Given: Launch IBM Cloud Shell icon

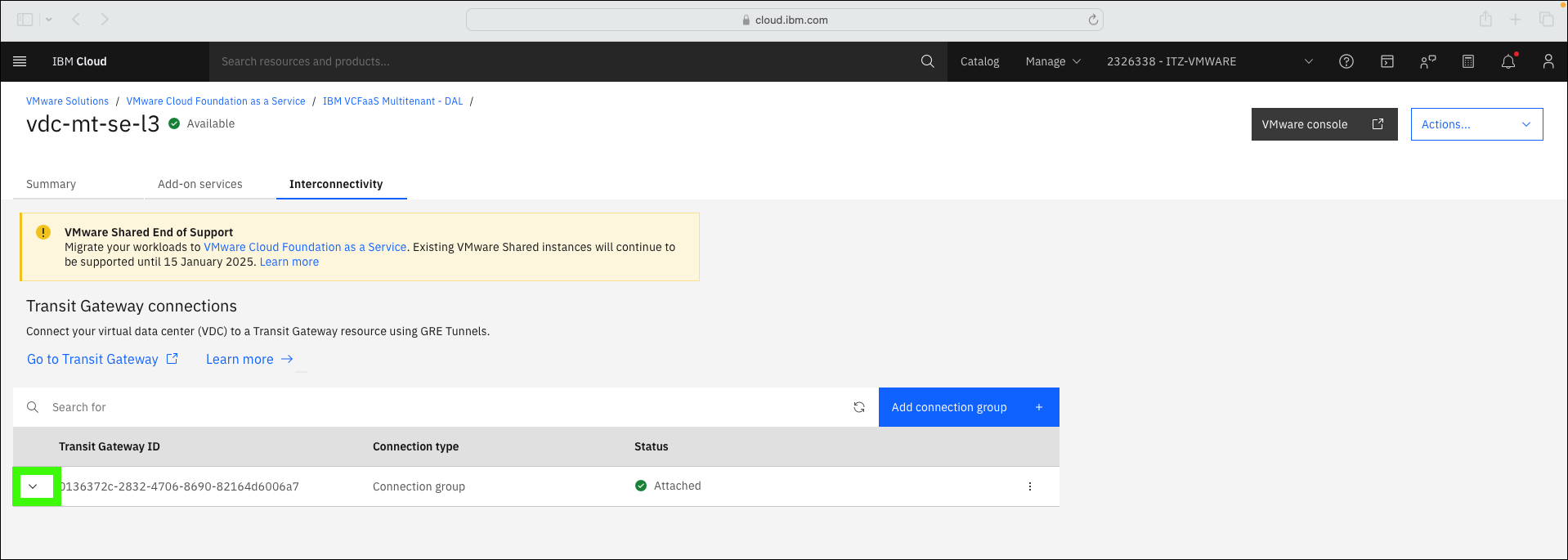Looking at the screenshot, I should (x=1387, y=61).
